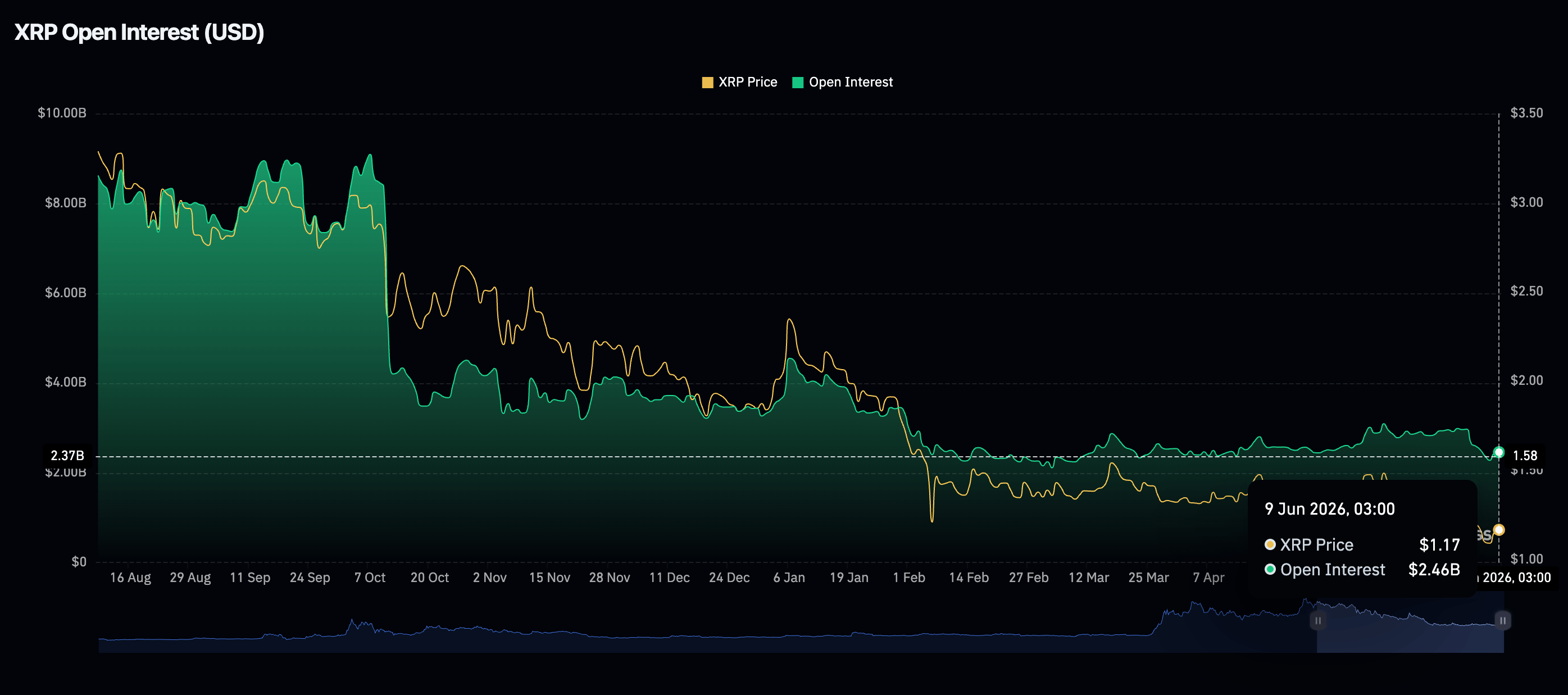Click the 6 Jan date label

coord(789,578)
